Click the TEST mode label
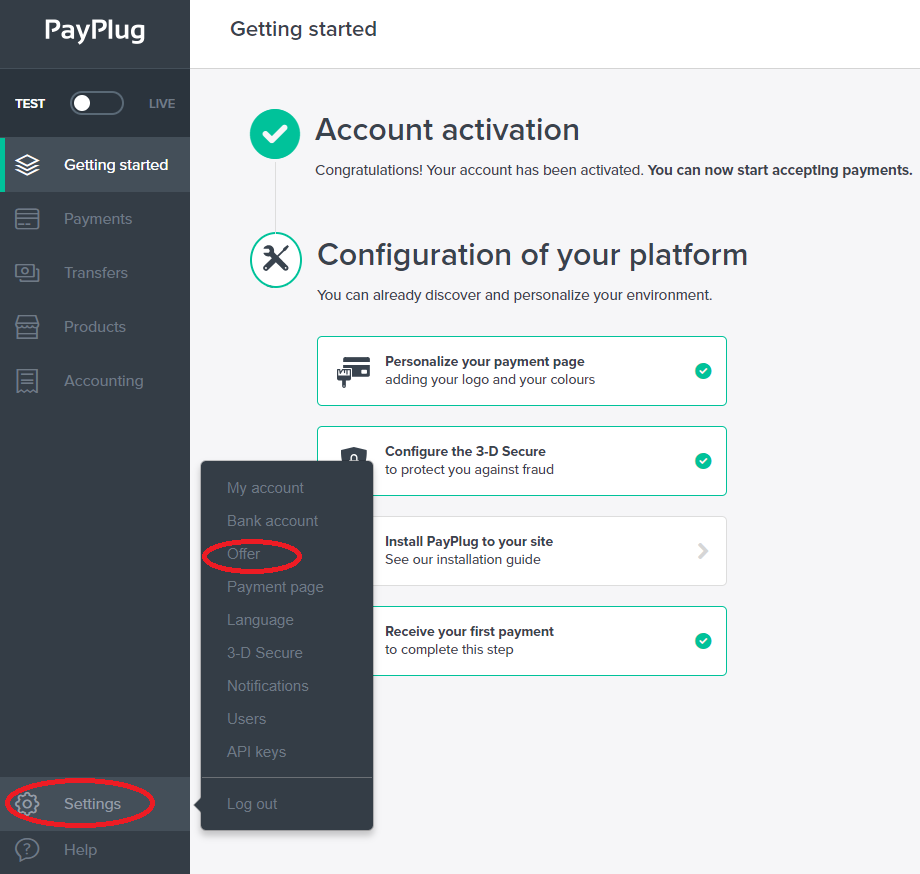The image size is (920, 874). (x=30, y=104)
